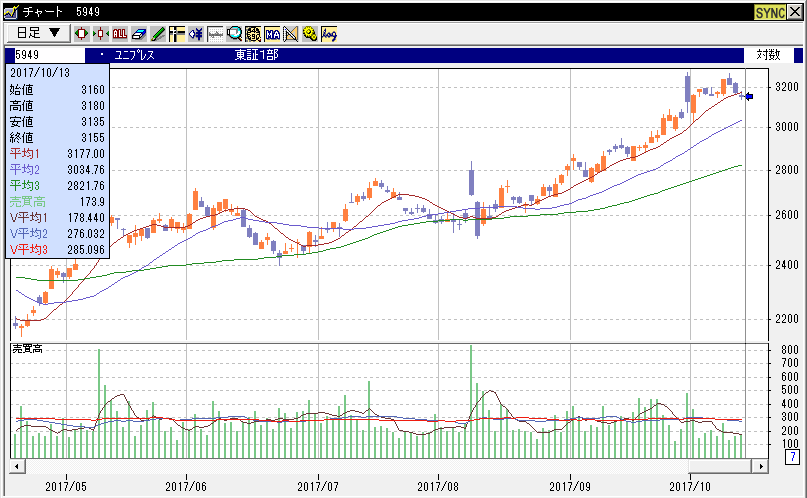Click the triangle trendline tool icon
807x498 pixels.
(291, 33)
